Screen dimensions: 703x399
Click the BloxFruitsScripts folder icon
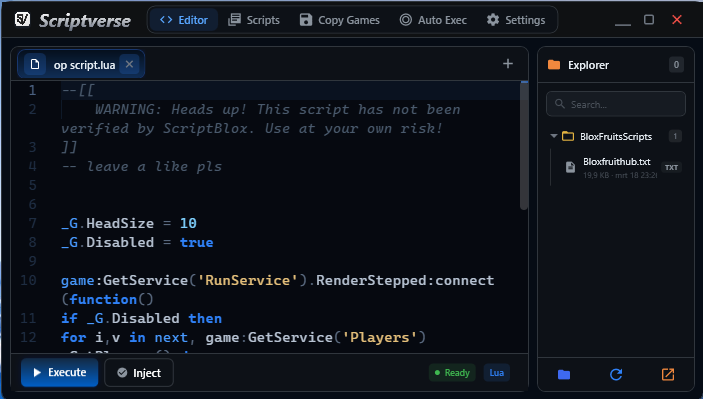pos(568,136)
